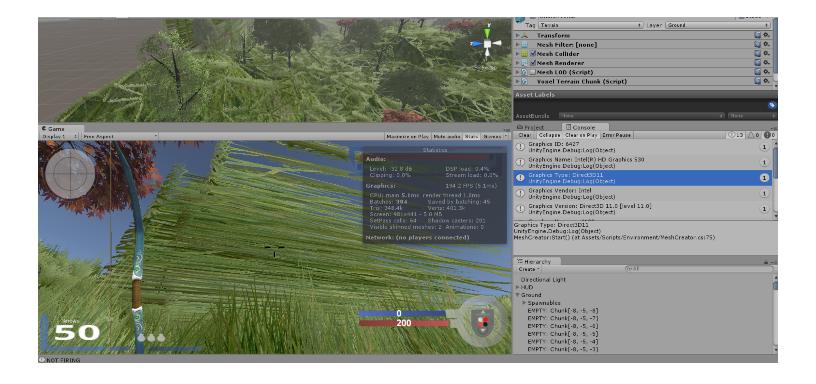Open Mesh Renderer help icon

pos(757,63)
